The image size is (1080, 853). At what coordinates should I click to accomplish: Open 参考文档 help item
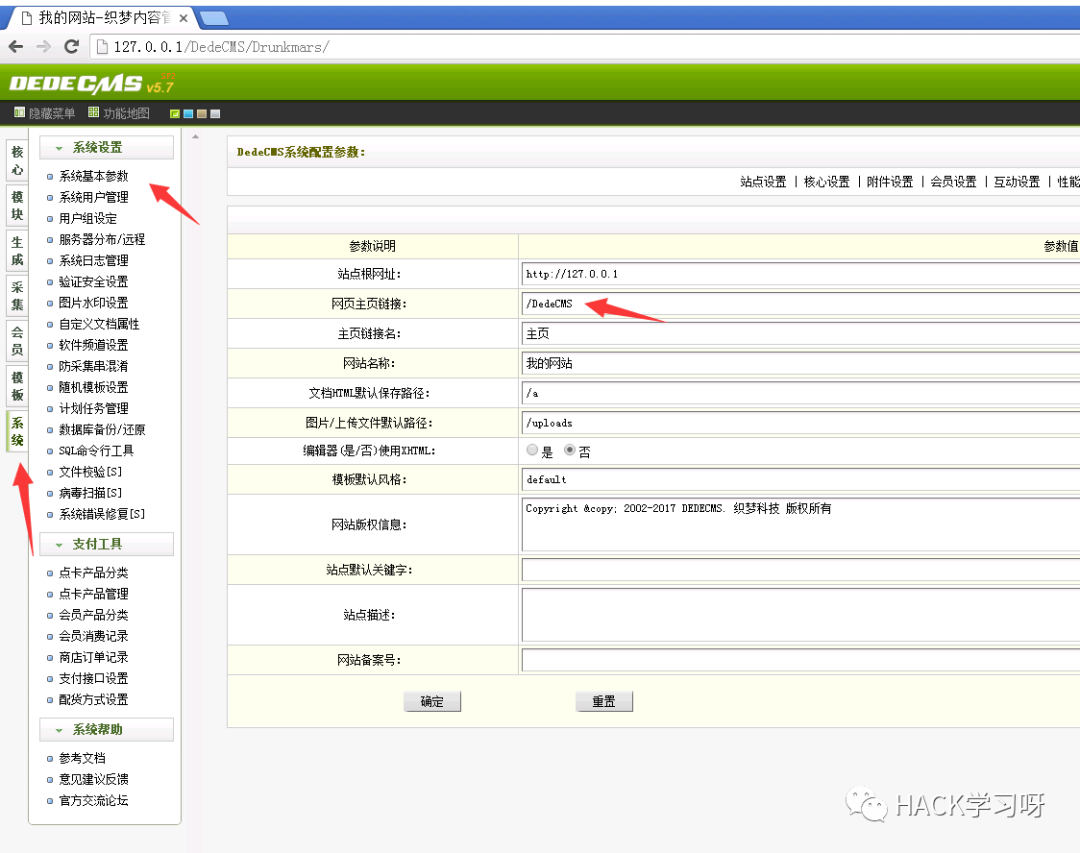pyautogui.click(x=82, y=759)
